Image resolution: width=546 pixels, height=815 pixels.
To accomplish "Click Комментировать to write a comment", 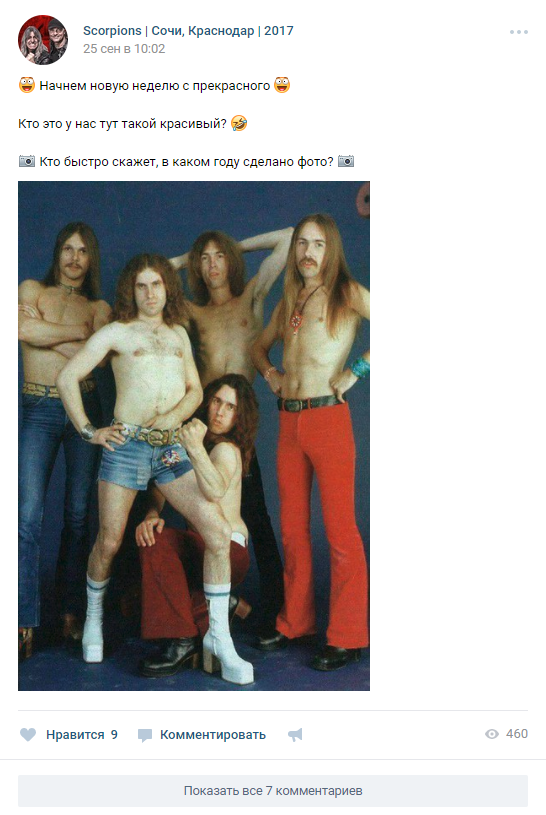I will click(x=213, y=734).
